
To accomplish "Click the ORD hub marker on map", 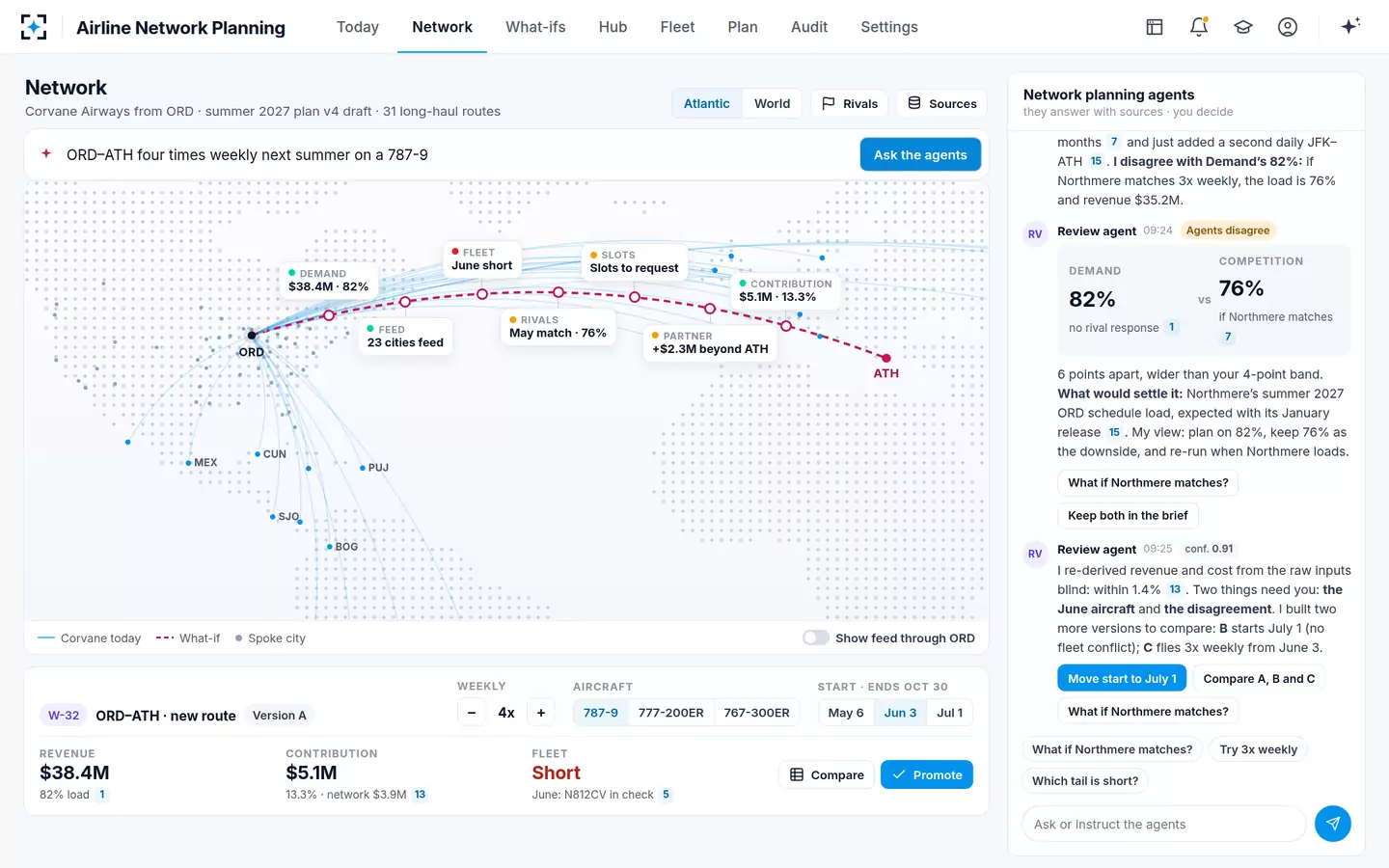I will [x=252, y=335].
